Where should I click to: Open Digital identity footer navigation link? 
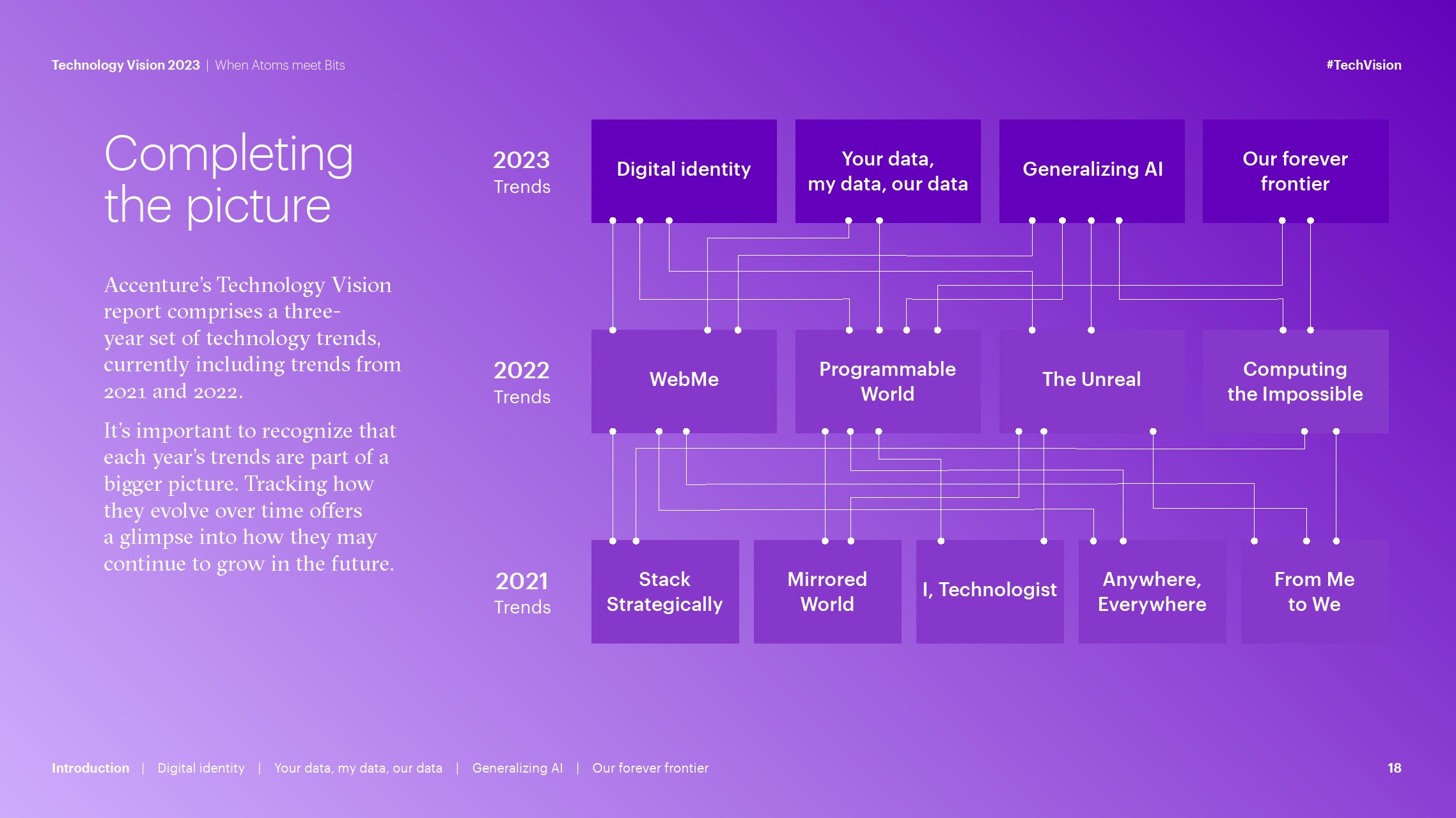point(201,768)
